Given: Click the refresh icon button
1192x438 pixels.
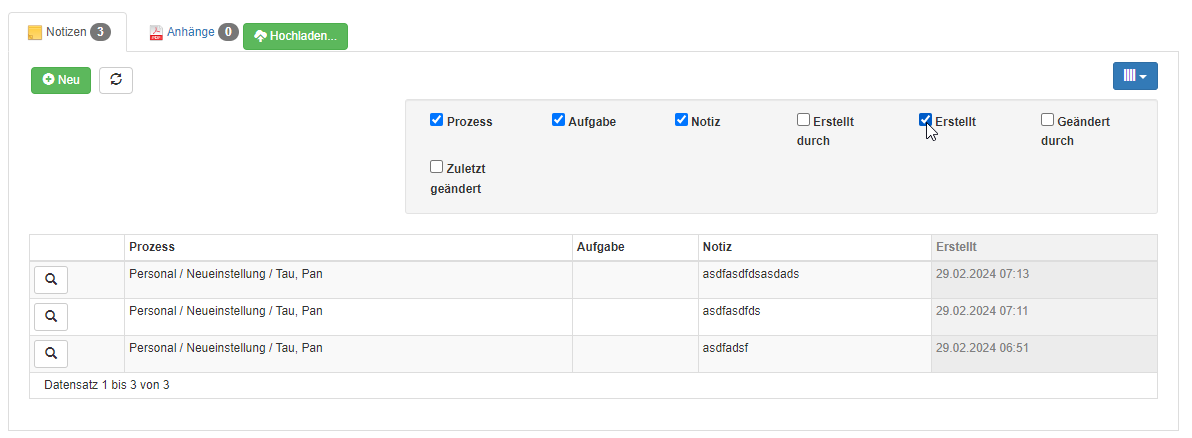Looking at the screenshot, I should pyautogui.click(x=116, y=80).
